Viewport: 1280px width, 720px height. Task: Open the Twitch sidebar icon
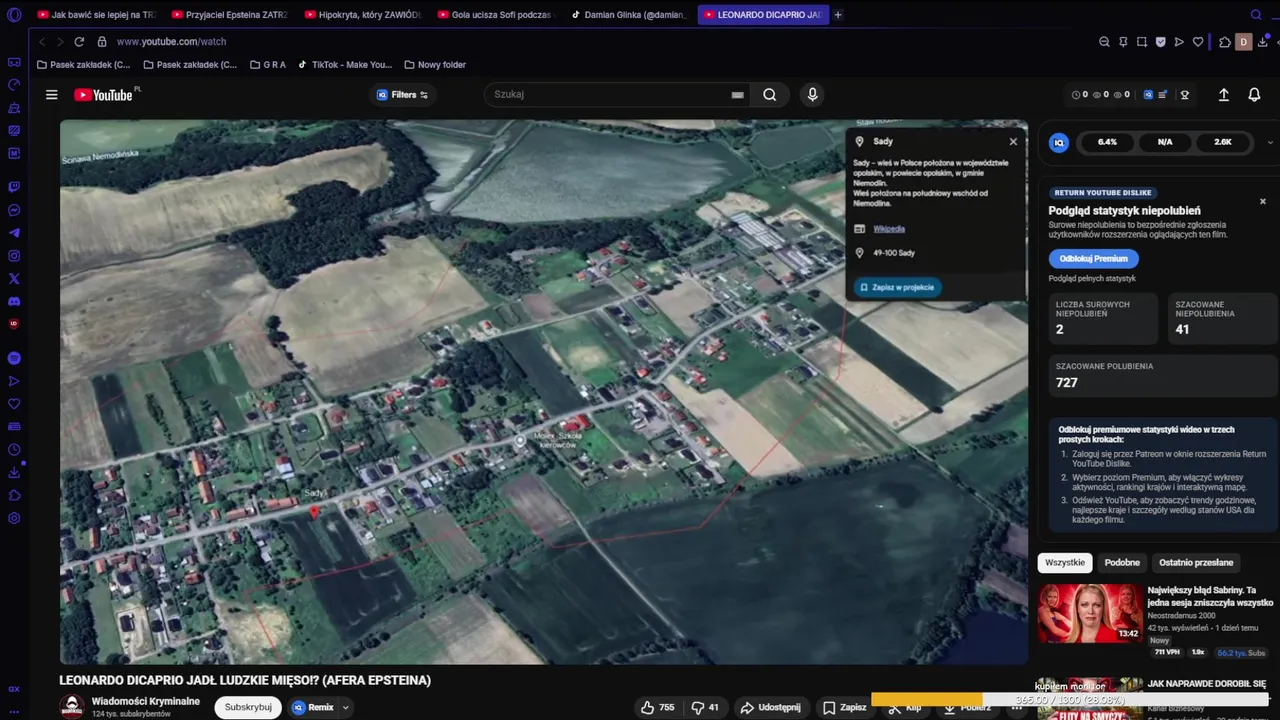pos(14,187)
